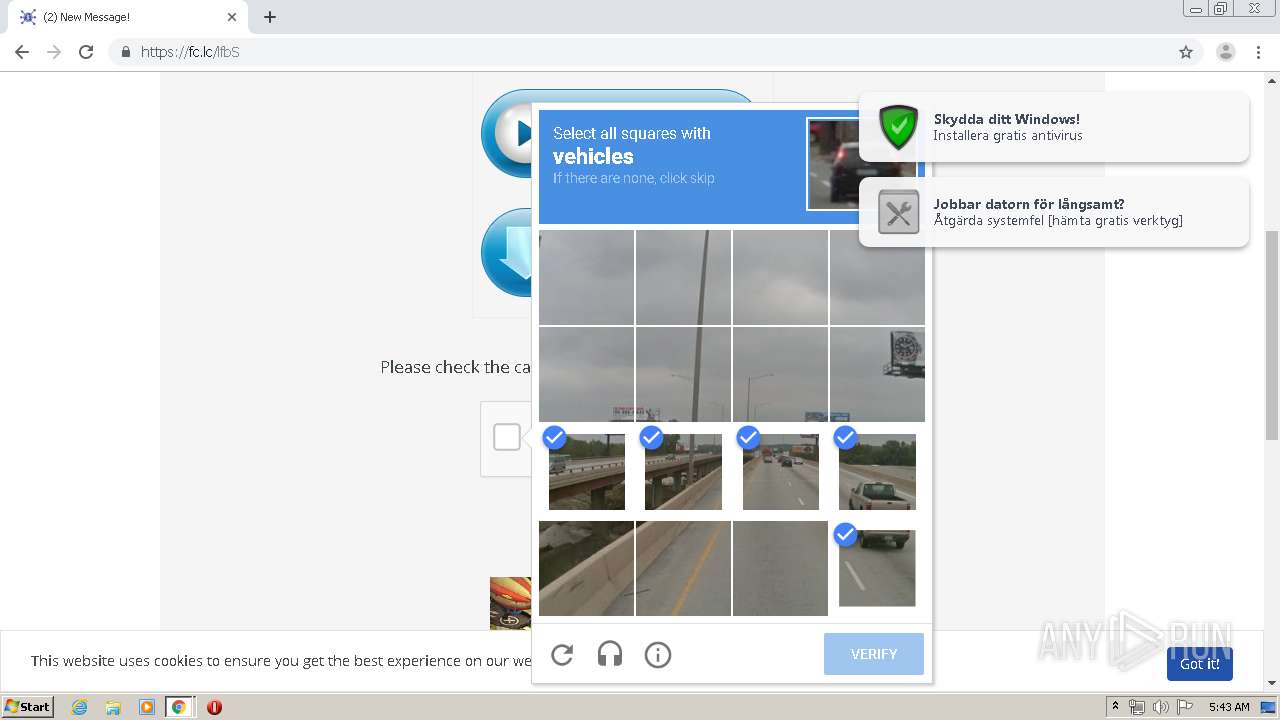Select the tile with the light pole top
Viewport: 1280px width, 720px height.
[x=683, y=277]
